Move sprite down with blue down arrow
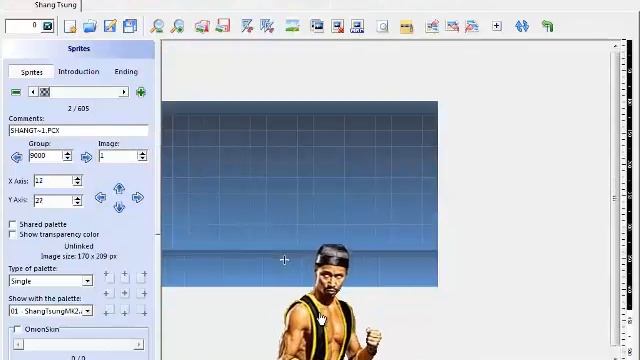The image size is (640, 360). pyautogui.click(x=119, y=207)
